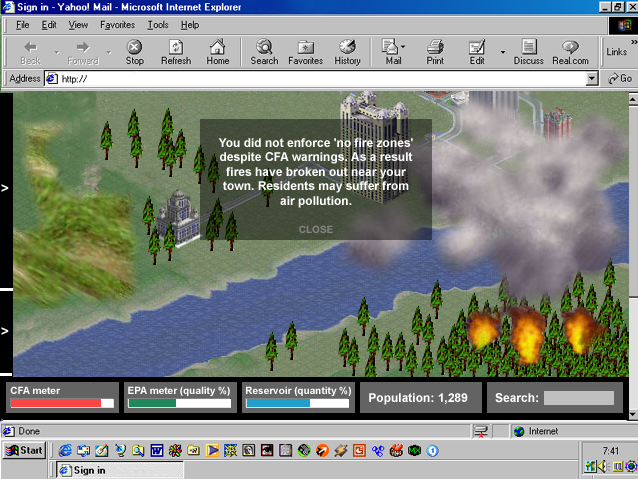This screenshot has width=638, height=479.
Task: Open the Favorites toolbar button
Action: (306, 52)
